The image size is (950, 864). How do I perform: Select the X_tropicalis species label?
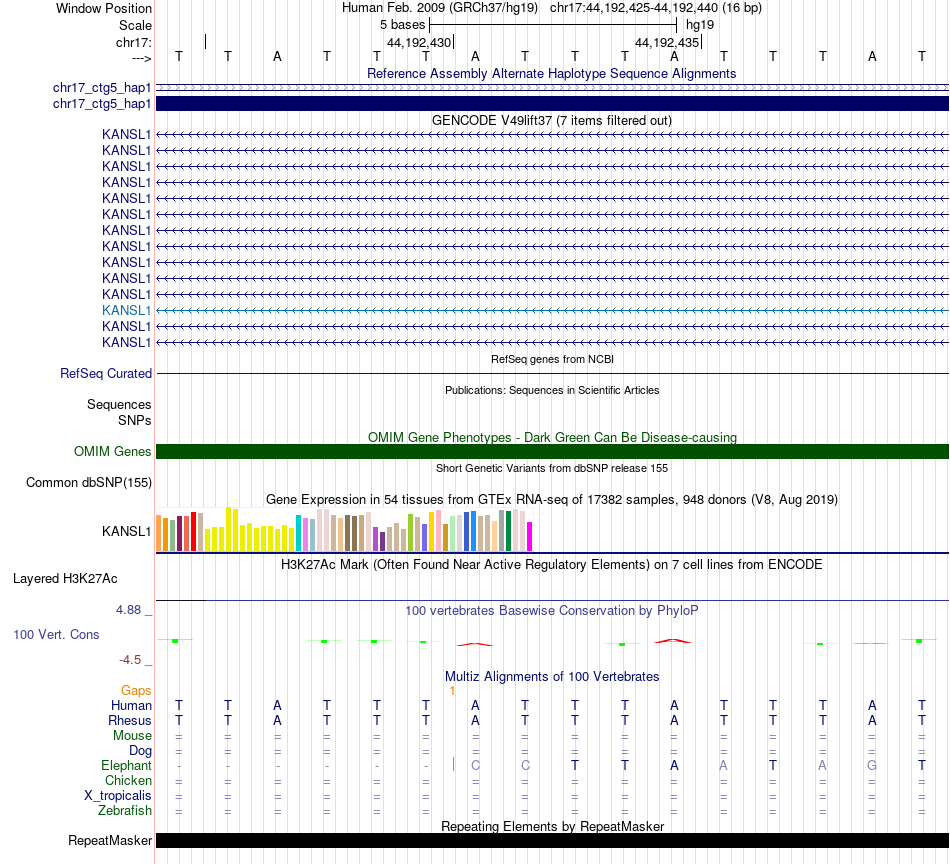pyautogui.click(x=118, y=796)
